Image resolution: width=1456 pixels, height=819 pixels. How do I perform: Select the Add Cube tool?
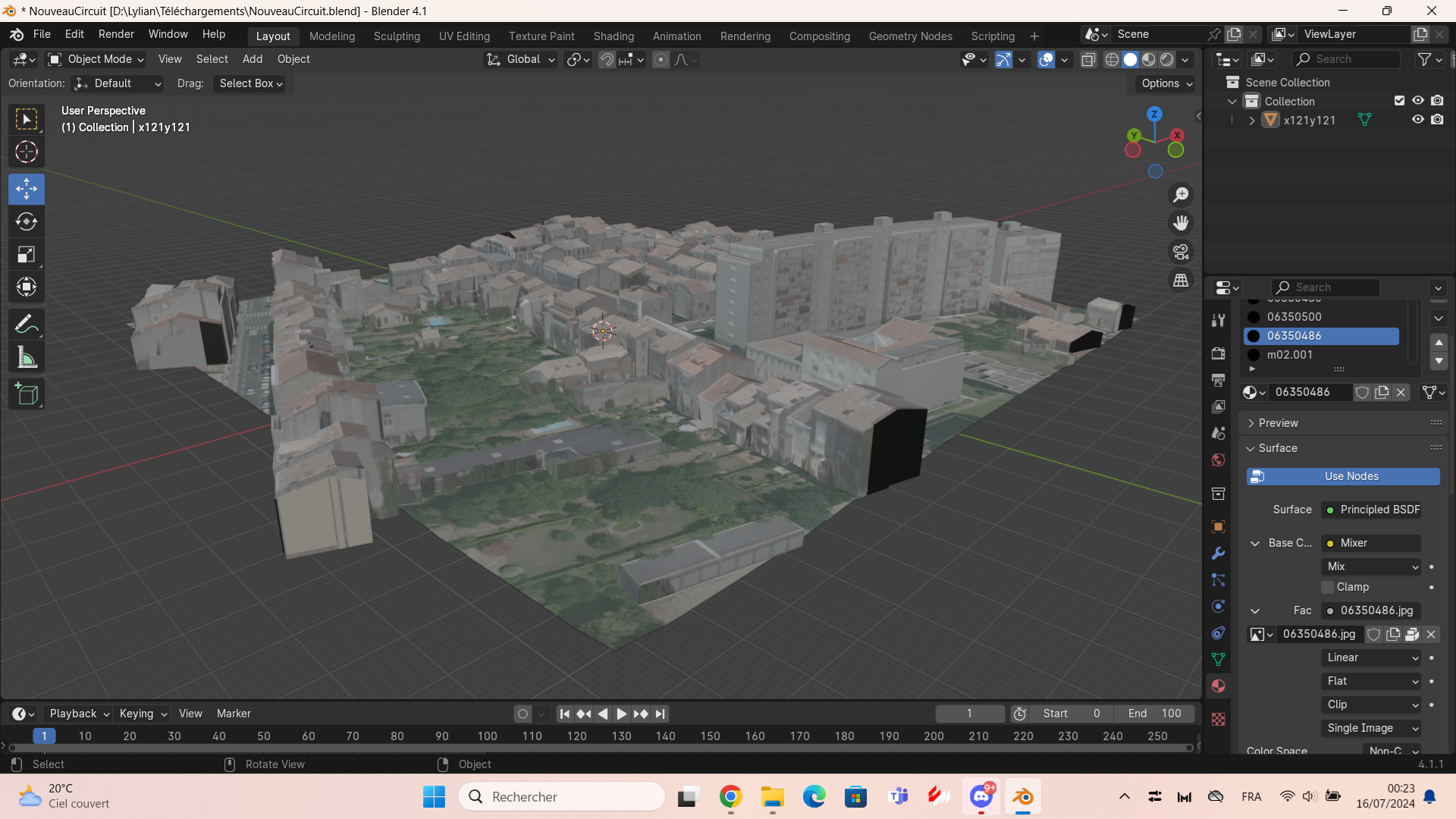[27, 394]
